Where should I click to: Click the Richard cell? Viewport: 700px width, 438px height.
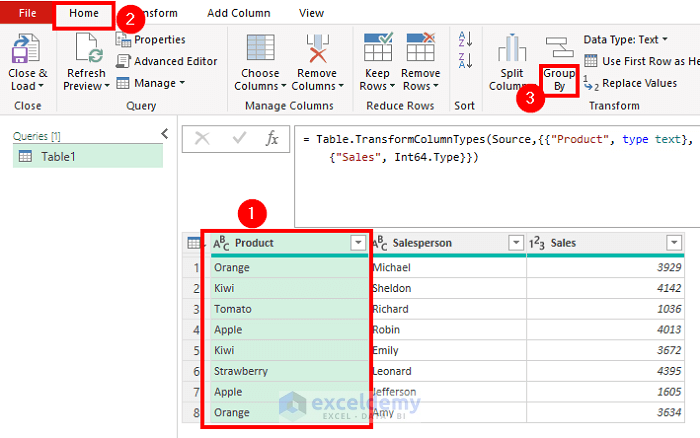[449, 309]
